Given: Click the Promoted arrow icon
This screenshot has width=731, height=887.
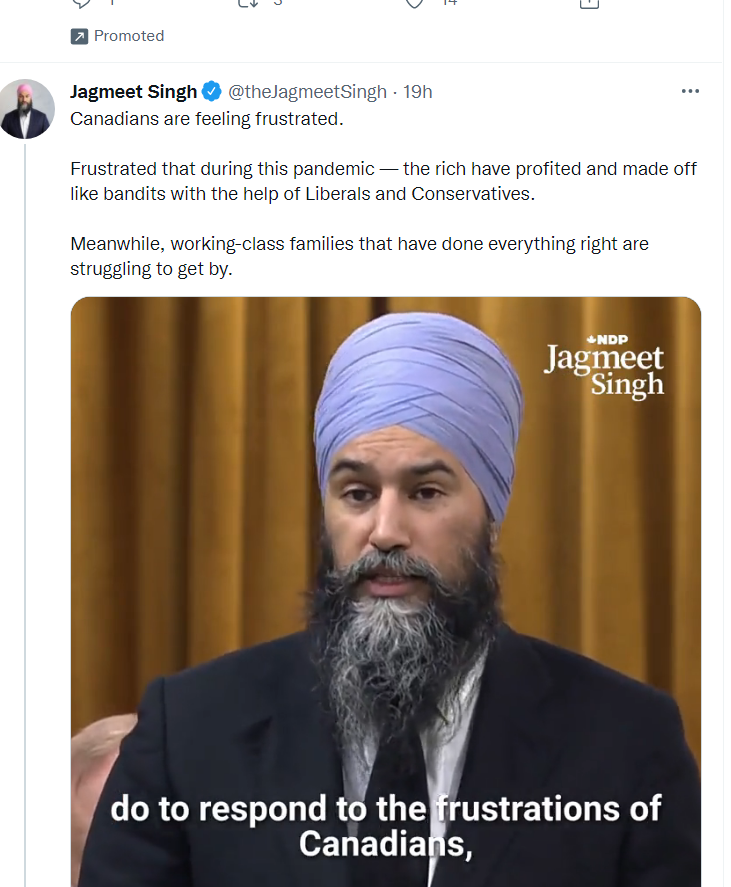Looking at the screenshot, I should 79,37.
